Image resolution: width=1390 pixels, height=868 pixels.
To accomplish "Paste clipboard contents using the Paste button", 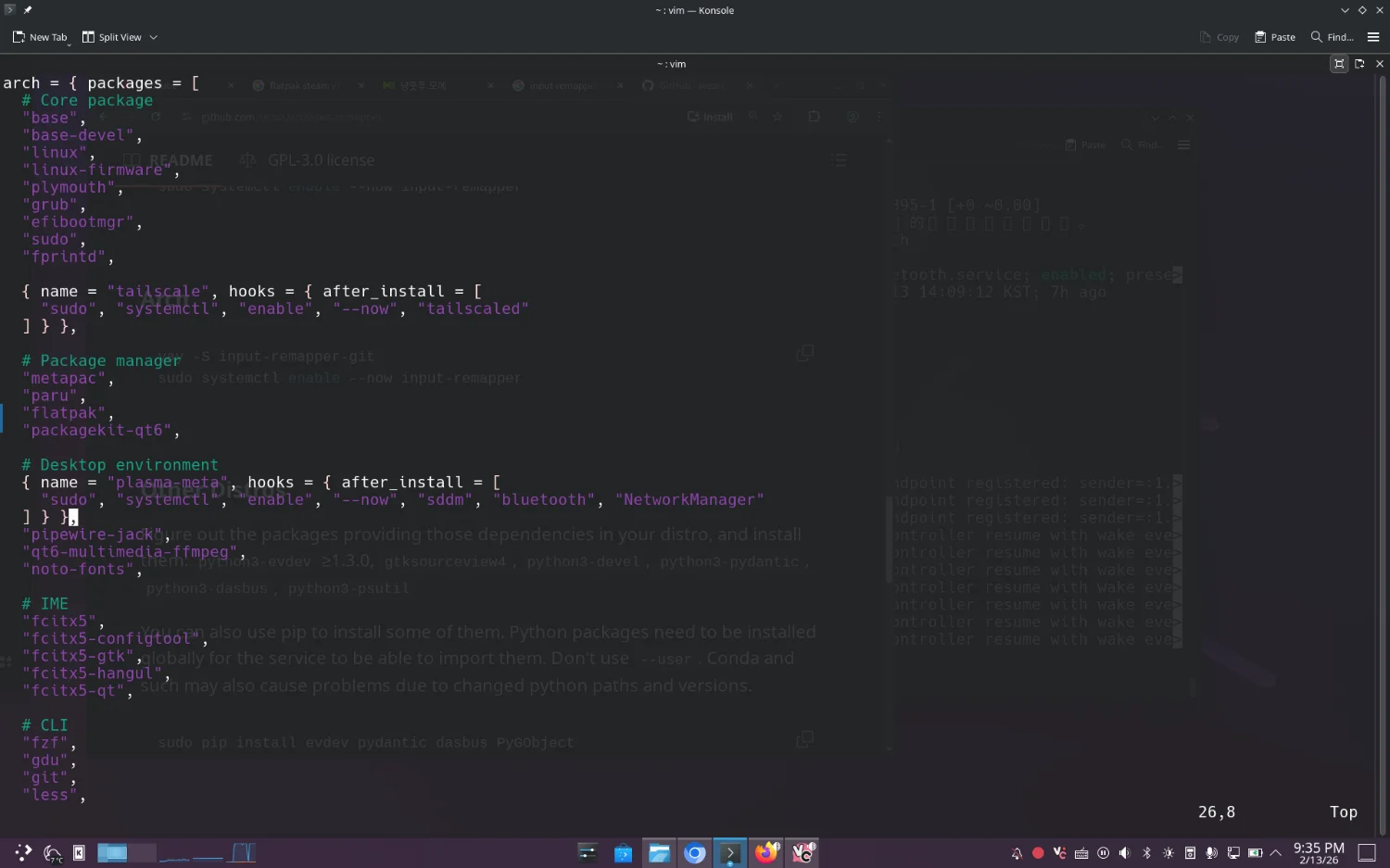I will (x=1275, y=37).
